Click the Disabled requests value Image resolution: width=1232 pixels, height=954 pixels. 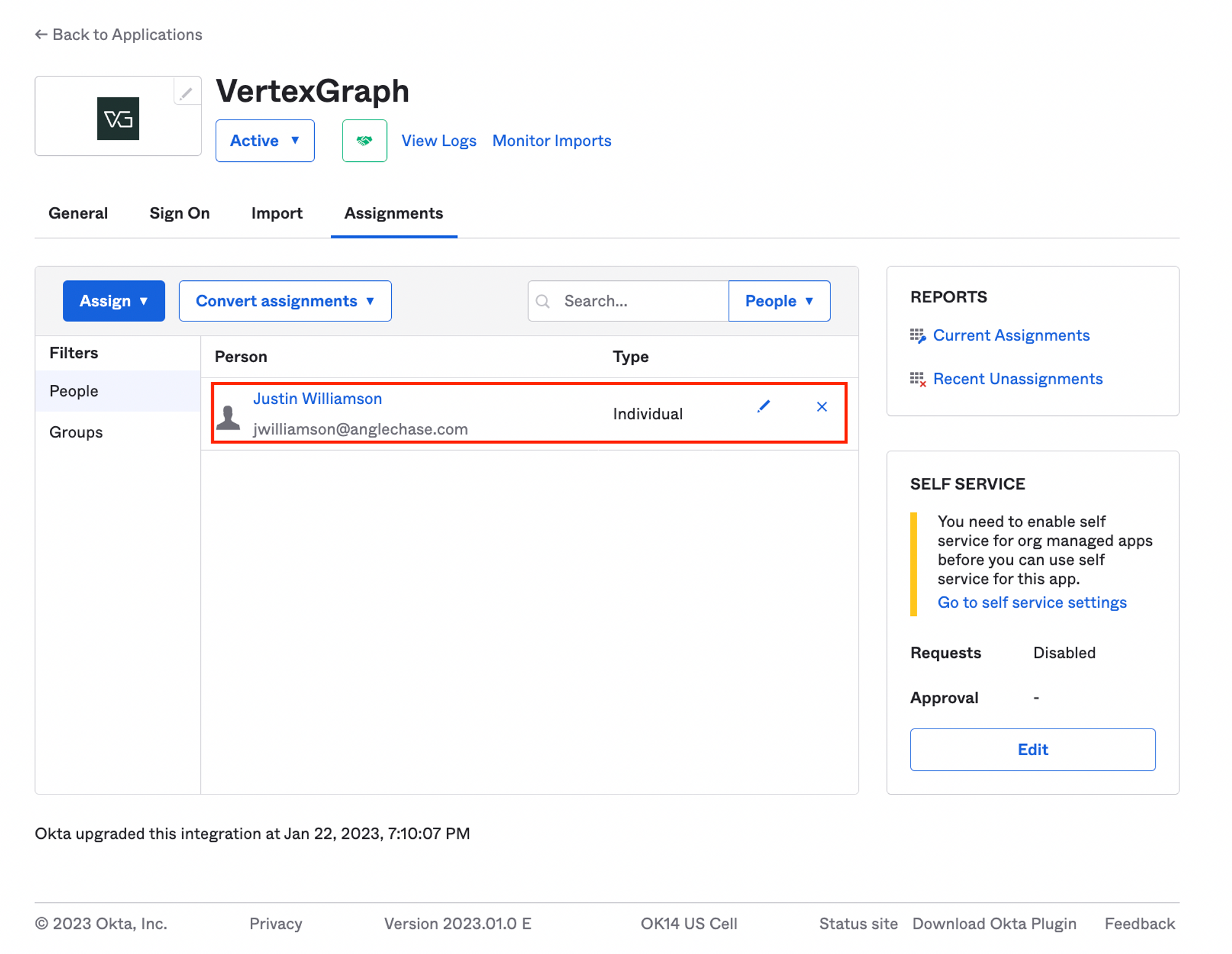point(1064,653)
